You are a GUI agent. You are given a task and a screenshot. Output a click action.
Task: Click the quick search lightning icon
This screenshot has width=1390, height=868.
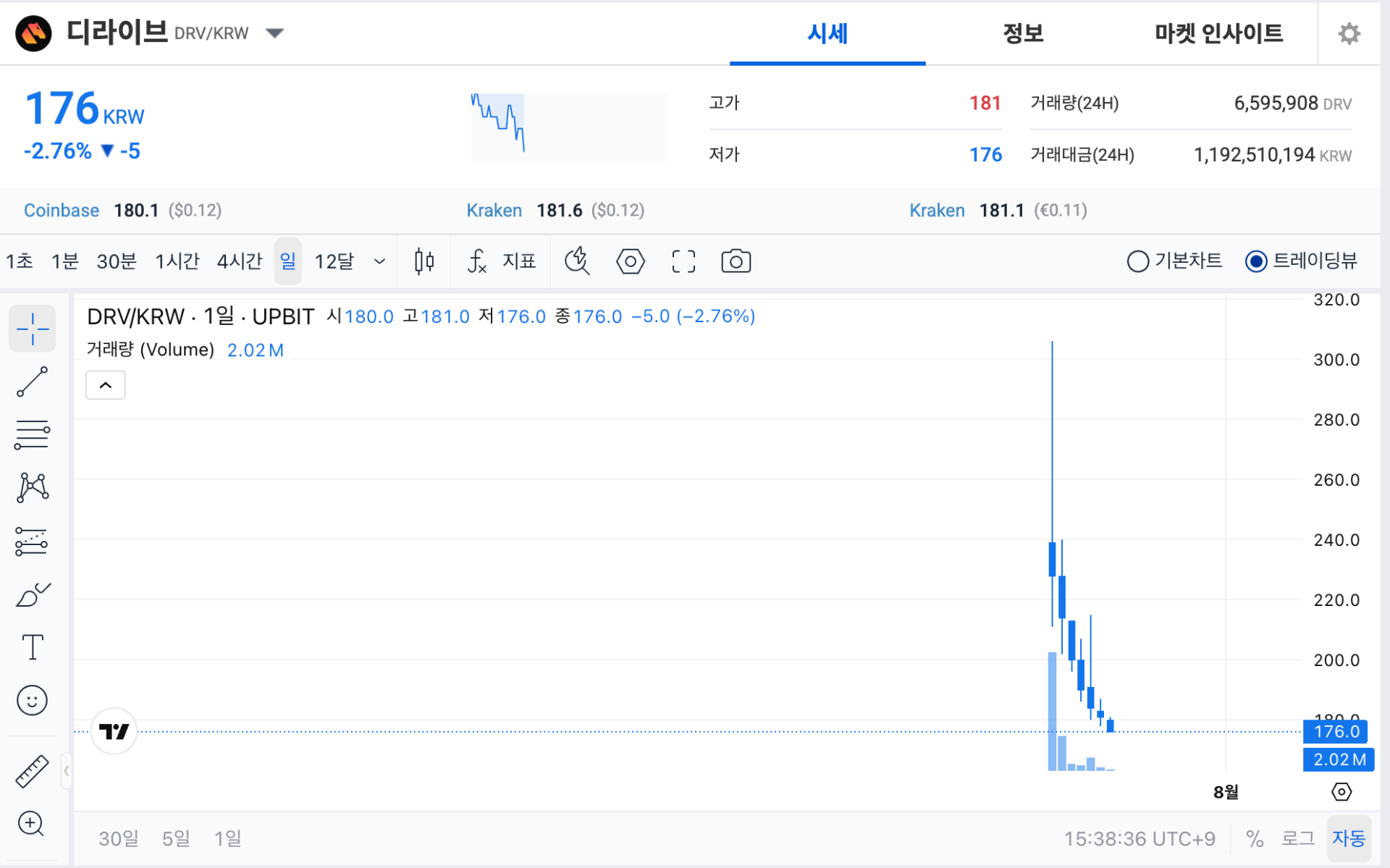(x=578, y=261)
